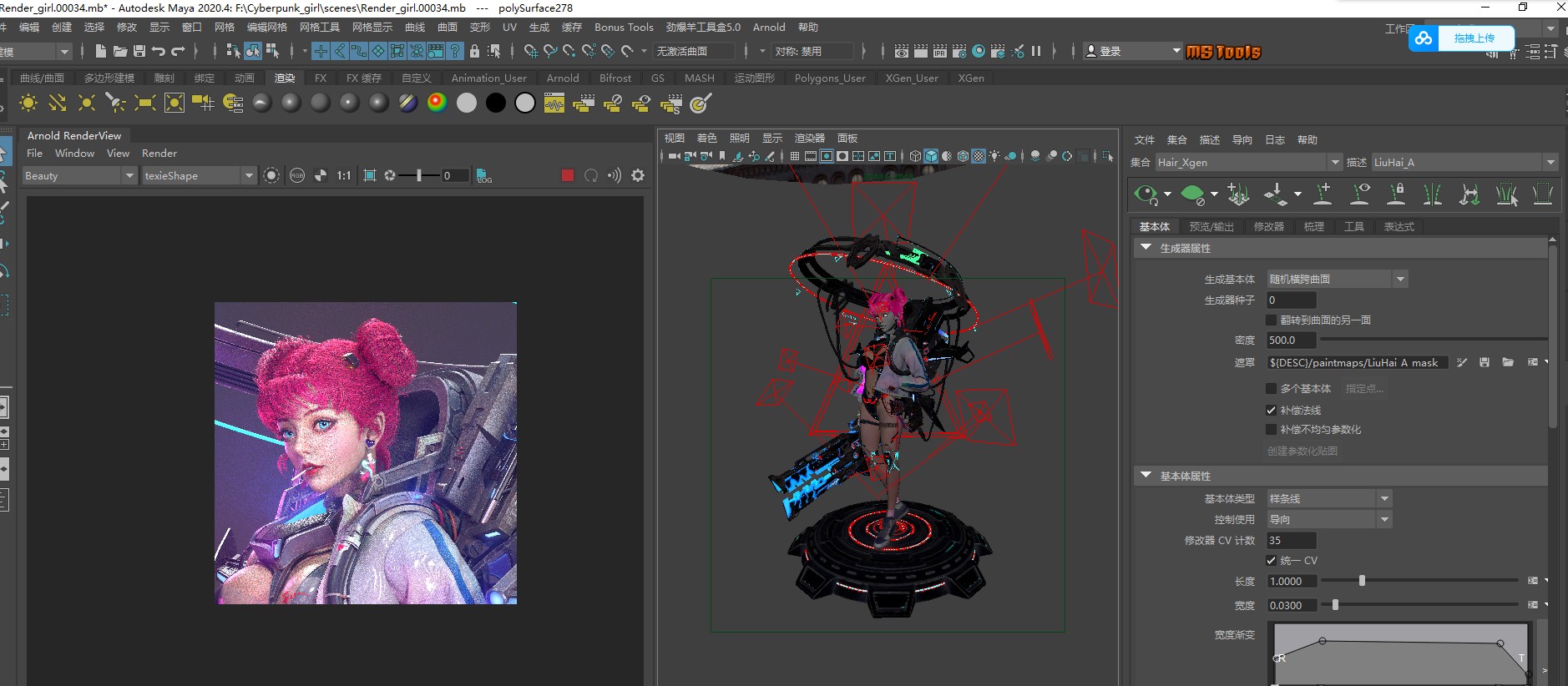Toggle crop region icon in Arnold RenderView
The image size is (1568, 686).
click(x=370, y=175)
